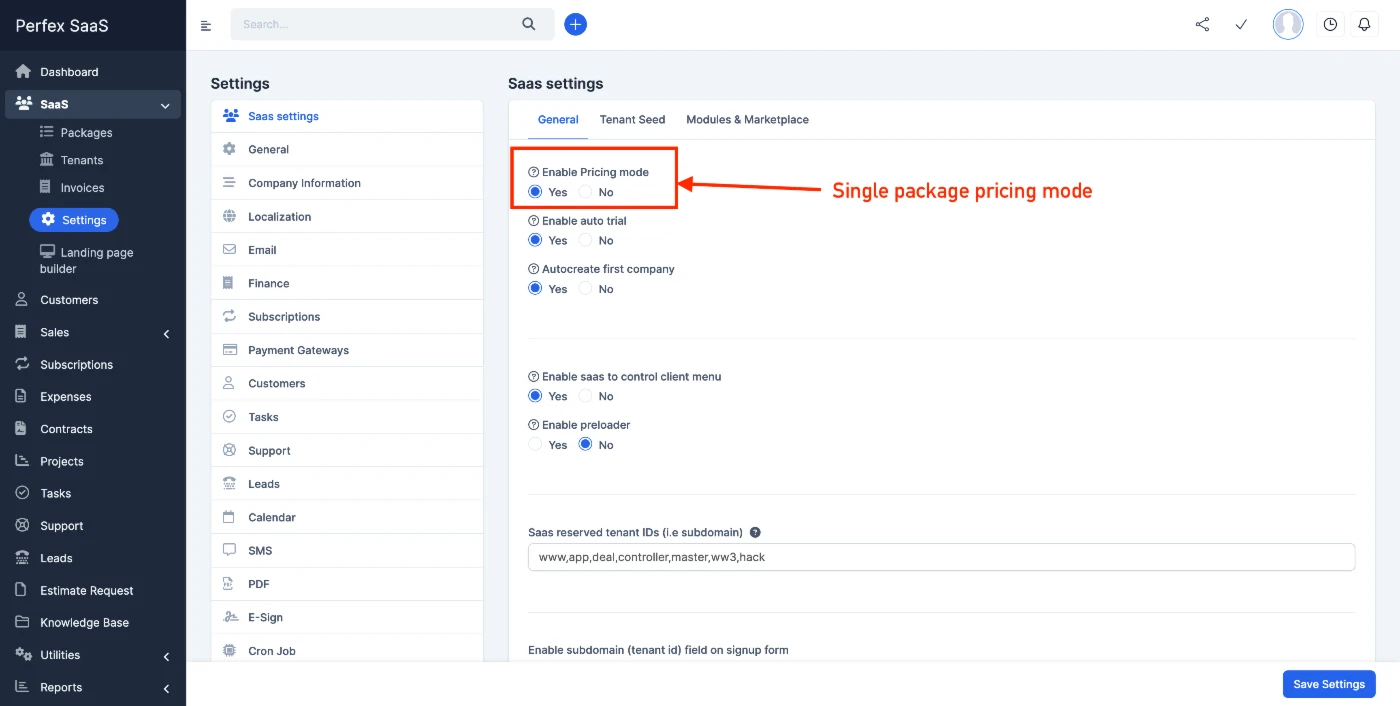
Task: Click the Save Settings button
Action: 1329,684
